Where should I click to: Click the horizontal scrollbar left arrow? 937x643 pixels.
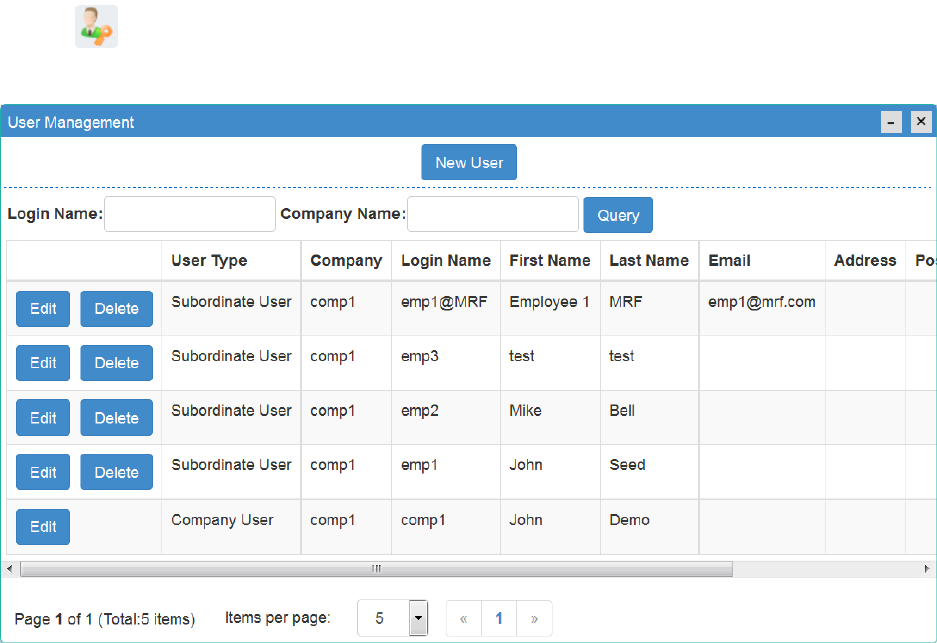tap(10, 569)
